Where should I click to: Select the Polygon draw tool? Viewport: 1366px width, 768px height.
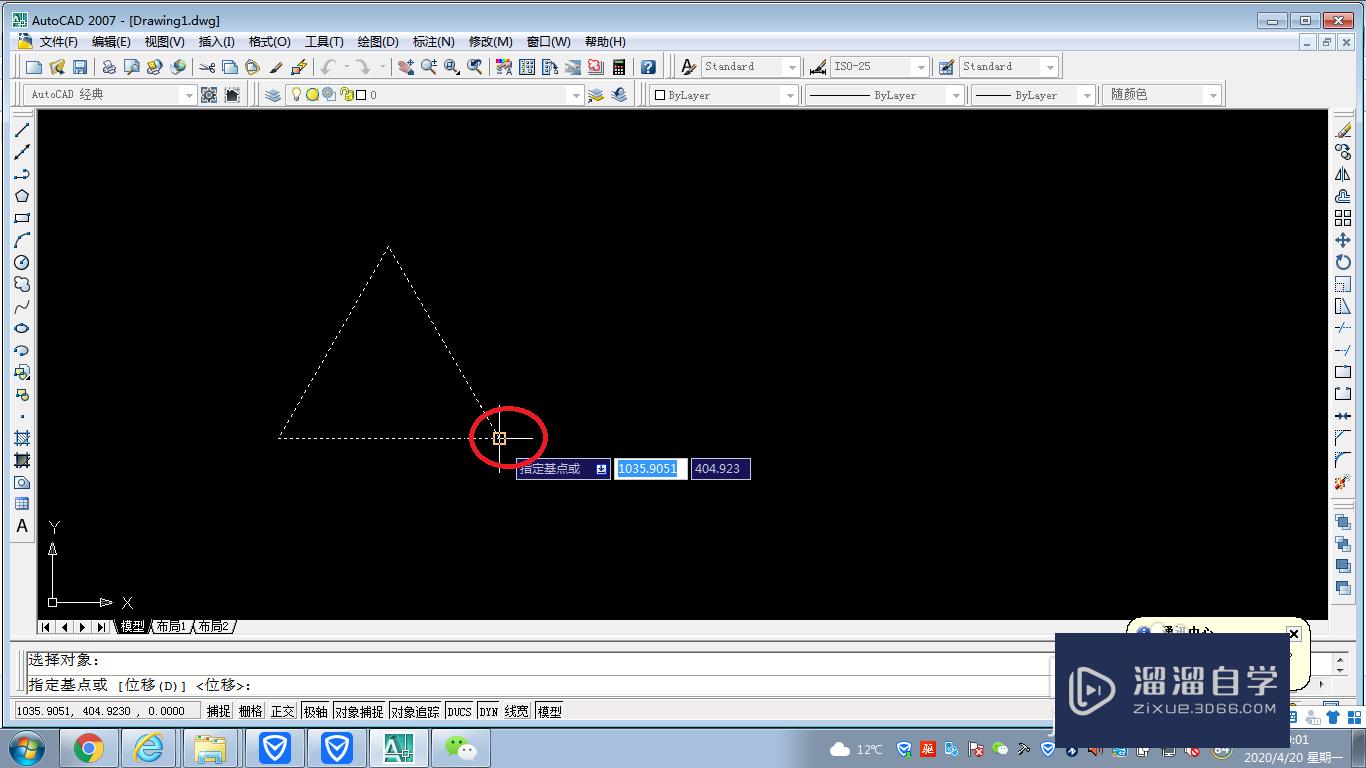pyautogui.click(x=22, y=196)
